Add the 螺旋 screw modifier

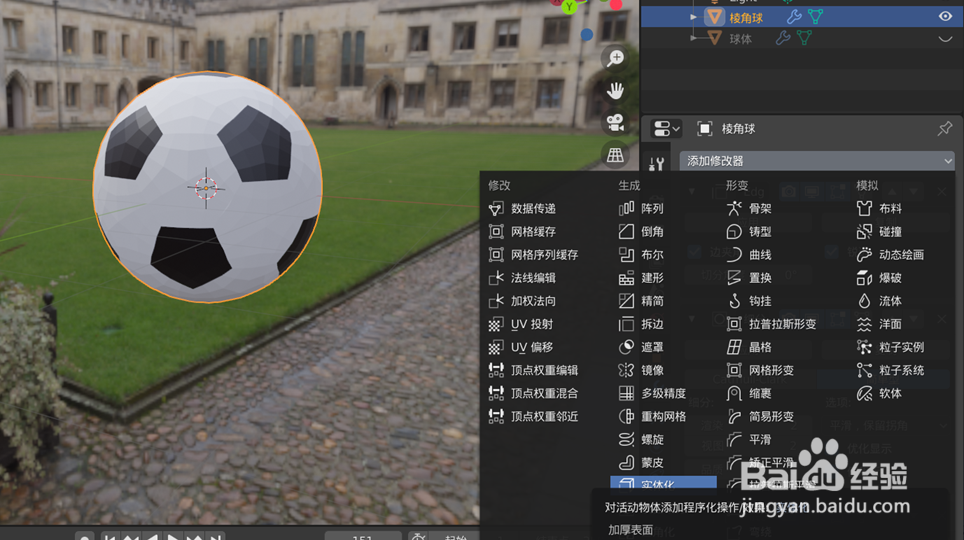click(641, 439)
